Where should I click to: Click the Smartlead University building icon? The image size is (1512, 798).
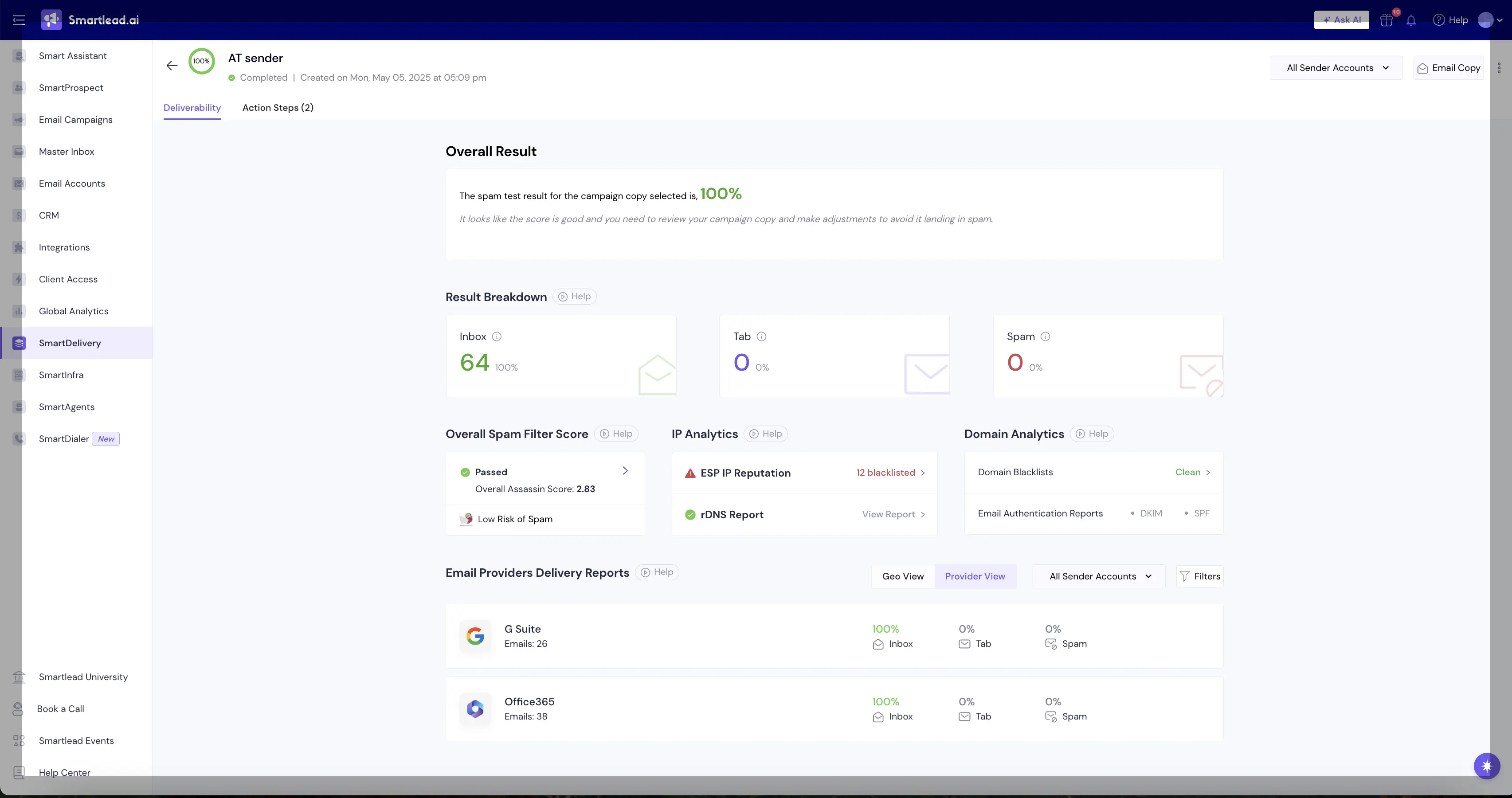[x=19, y=677]
